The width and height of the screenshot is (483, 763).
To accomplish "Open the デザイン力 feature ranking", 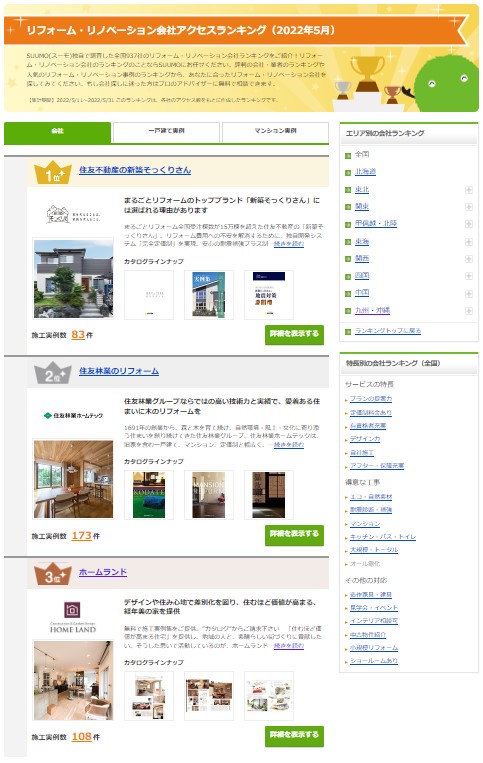I will pyautogui.click(x=365, y=438).
